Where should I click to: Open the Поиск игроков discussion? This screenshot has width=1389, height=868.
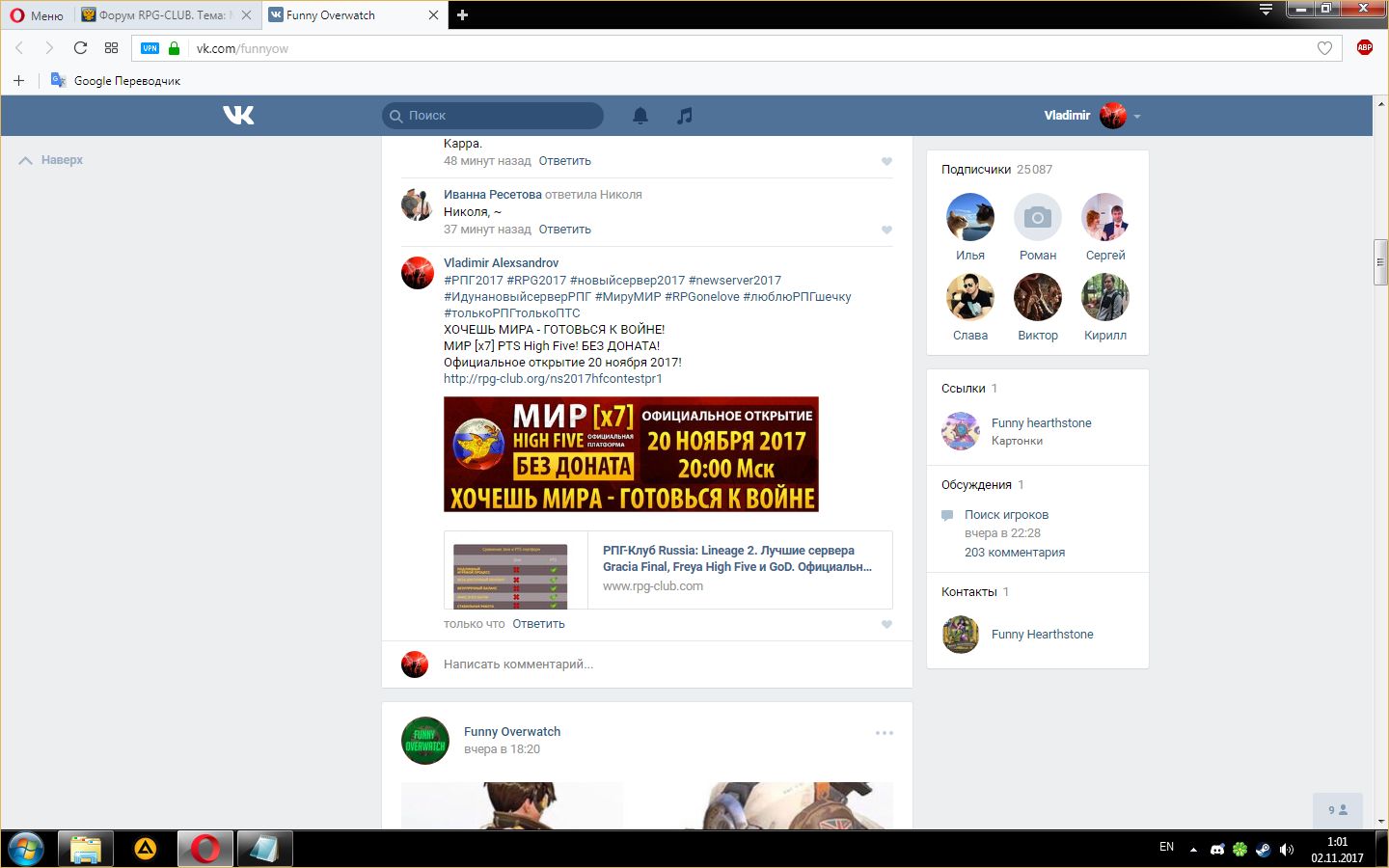pyautogui.click(x=1006, y=515)
